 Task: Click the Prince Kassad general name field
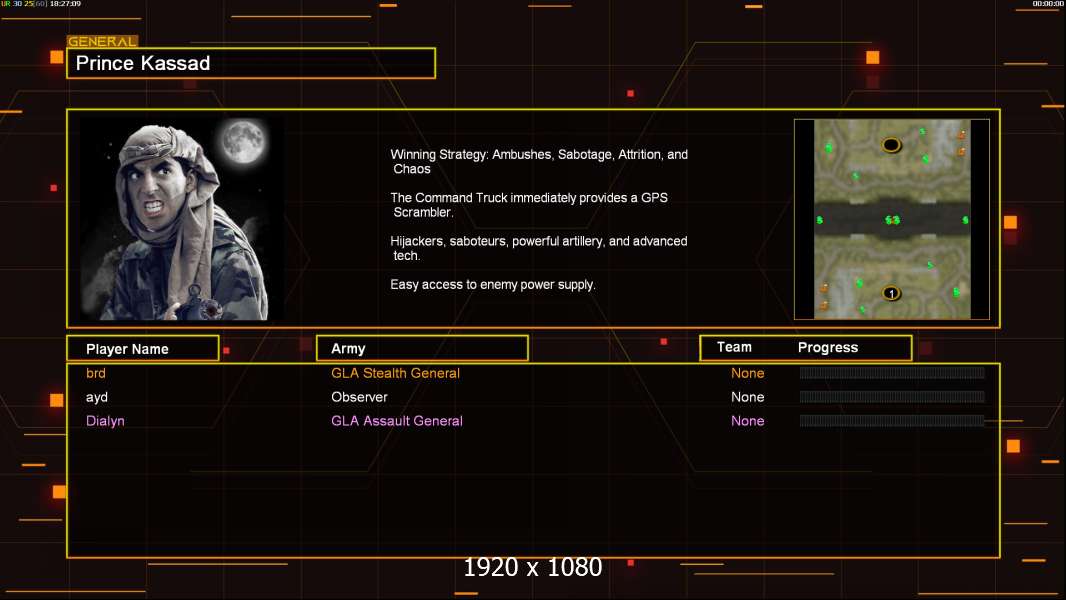[251, 63]
